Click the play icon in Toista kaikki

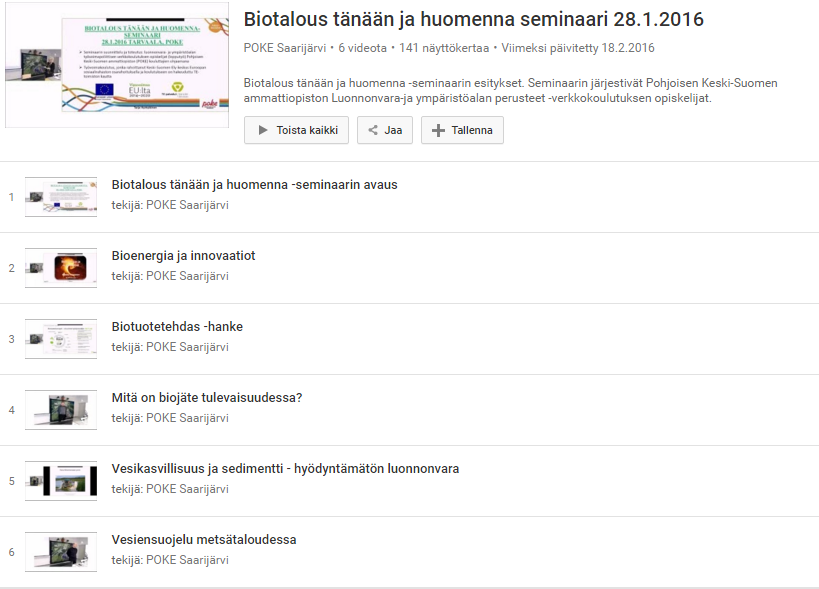(x=263, y=130)
